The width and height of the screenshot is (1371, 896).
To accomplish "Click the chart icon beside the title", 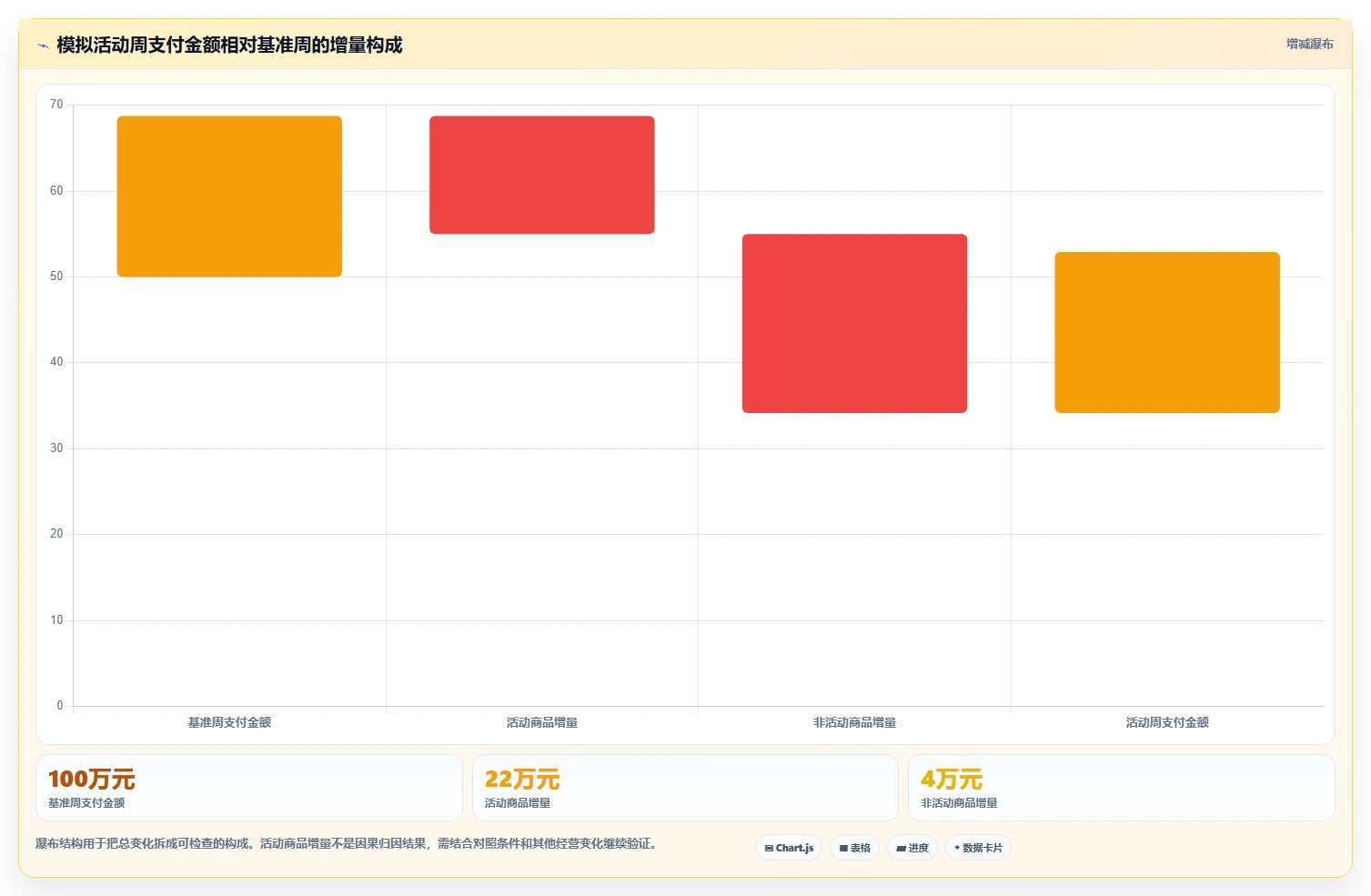I will point(43,45).
